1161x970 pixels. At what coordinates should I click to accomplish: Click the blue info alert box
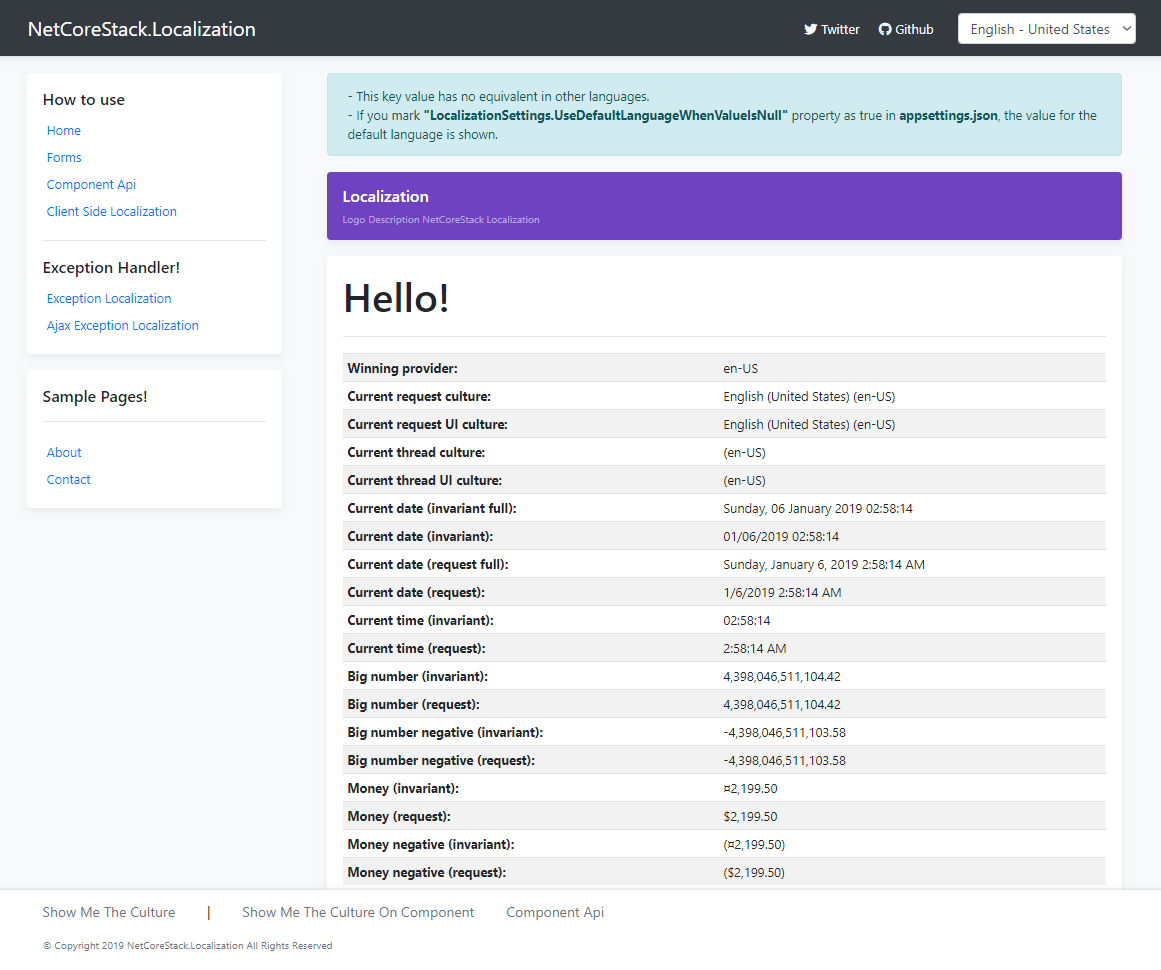[x=724, y=115]
